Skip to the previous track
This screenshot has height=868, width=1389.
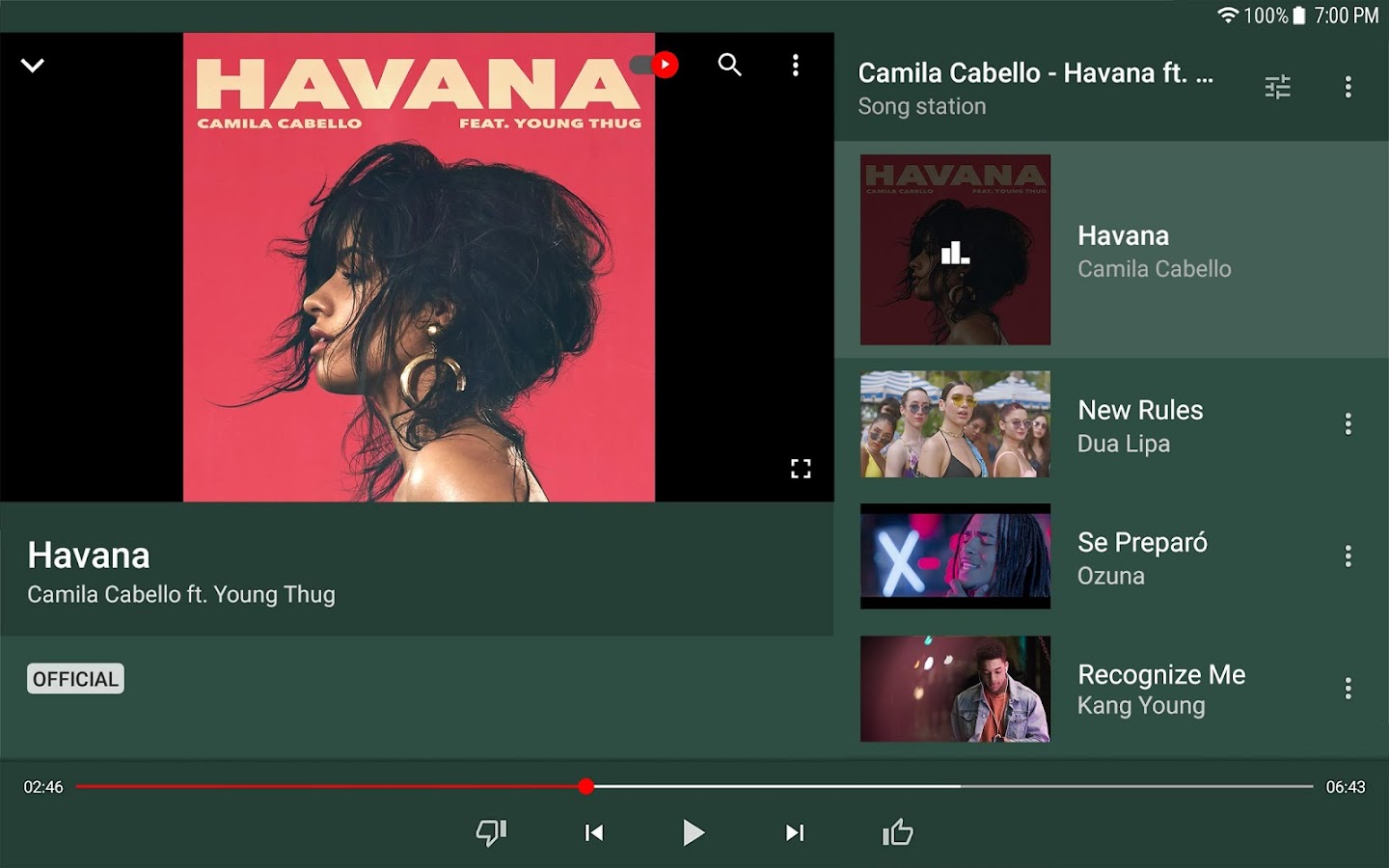(594, 832)
